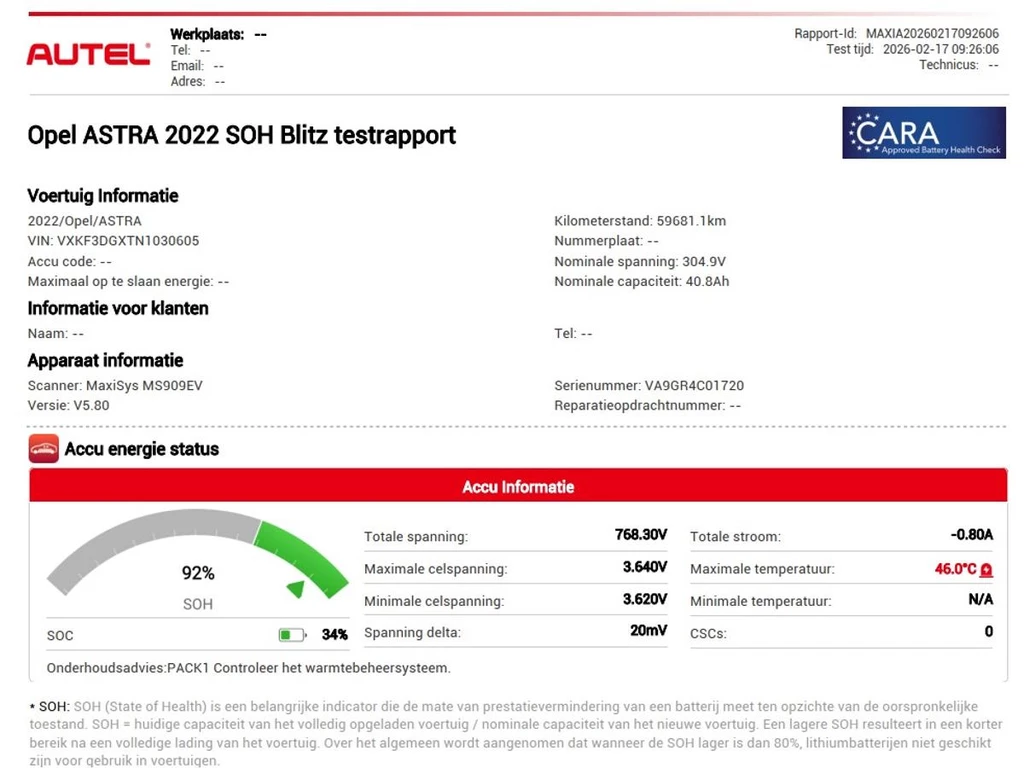This screenshot has height=768, width=1024.
Task: Select the red Accu Informatie header bar
Action: point(517,487)
